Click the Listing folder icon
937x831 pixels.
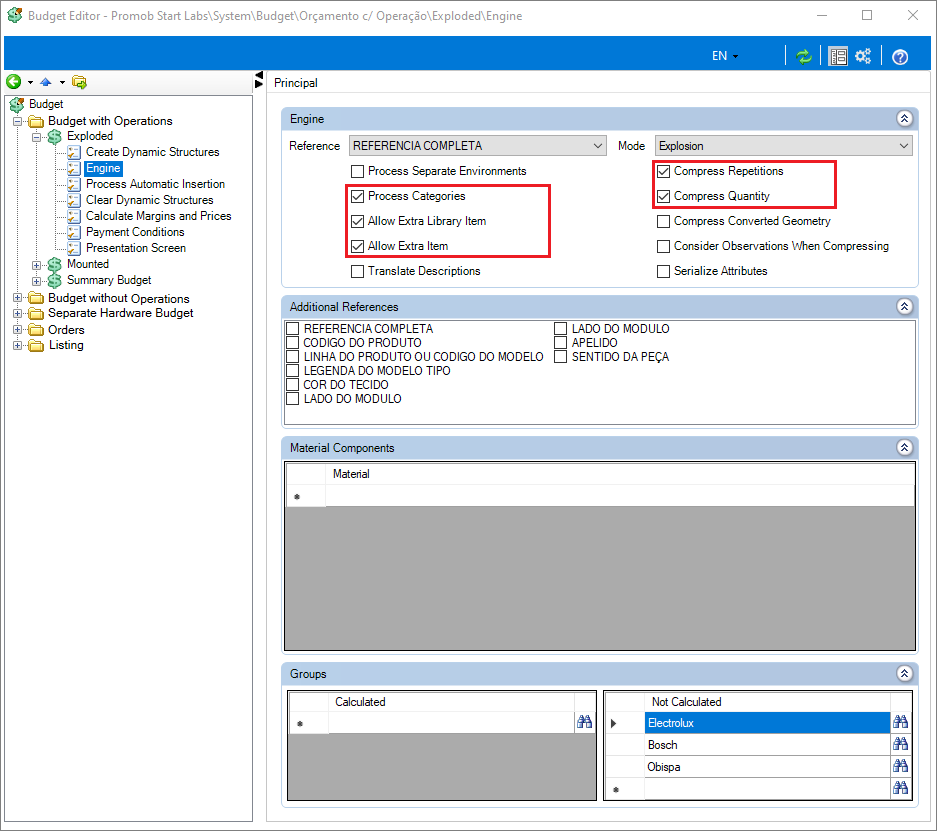pos(36,346)
